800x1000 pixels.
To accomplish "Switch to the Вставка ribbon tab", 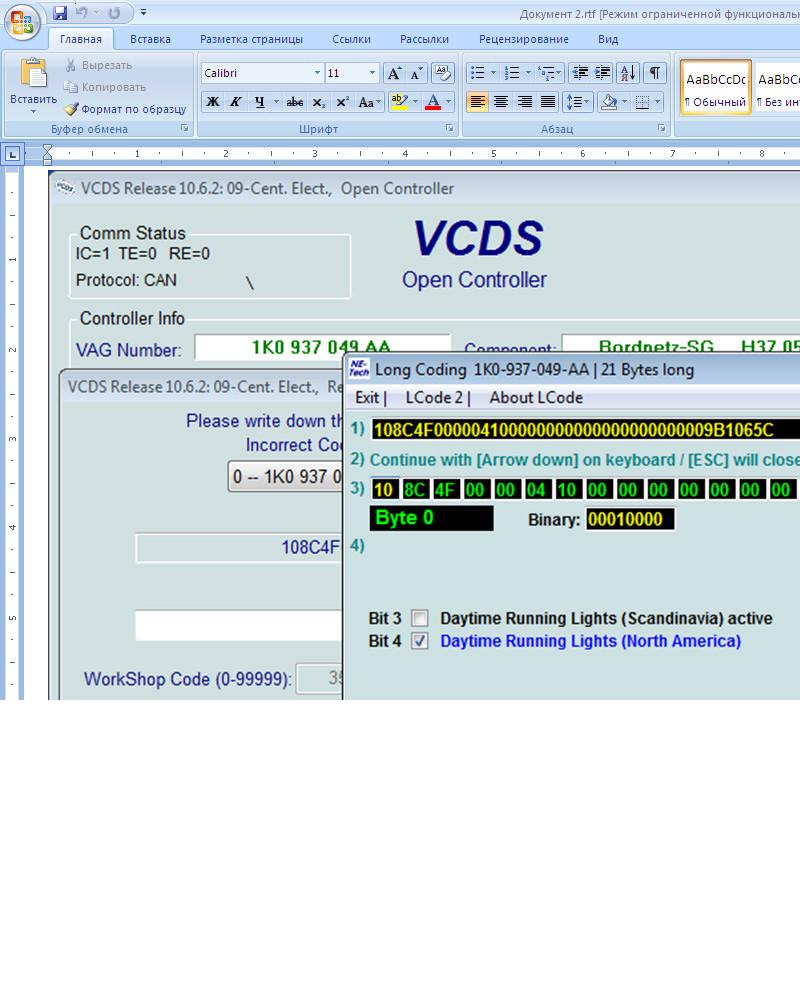I will (150, 39).
